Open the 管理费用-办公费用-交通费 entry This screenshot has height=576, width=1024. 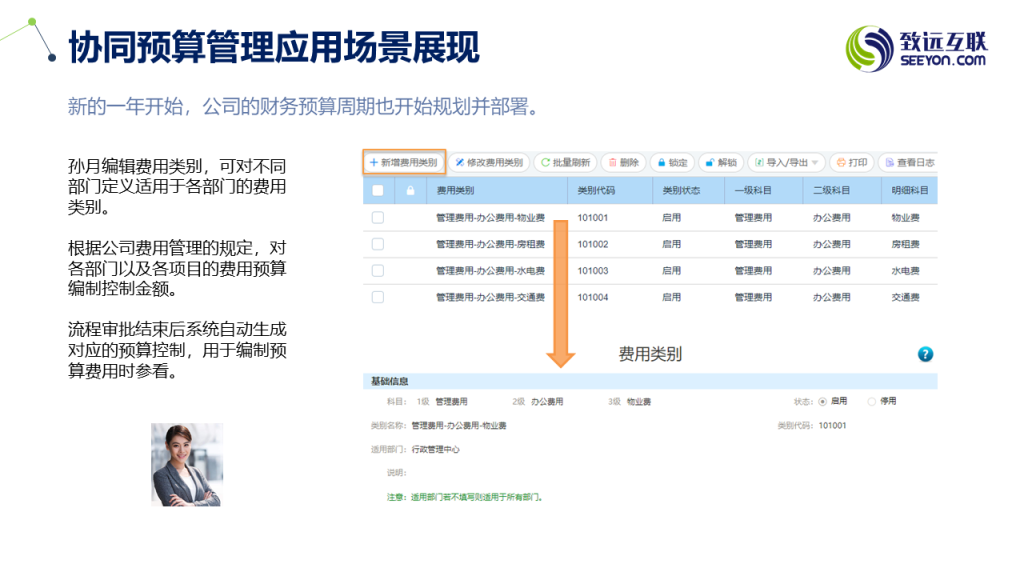coord(490,297)
